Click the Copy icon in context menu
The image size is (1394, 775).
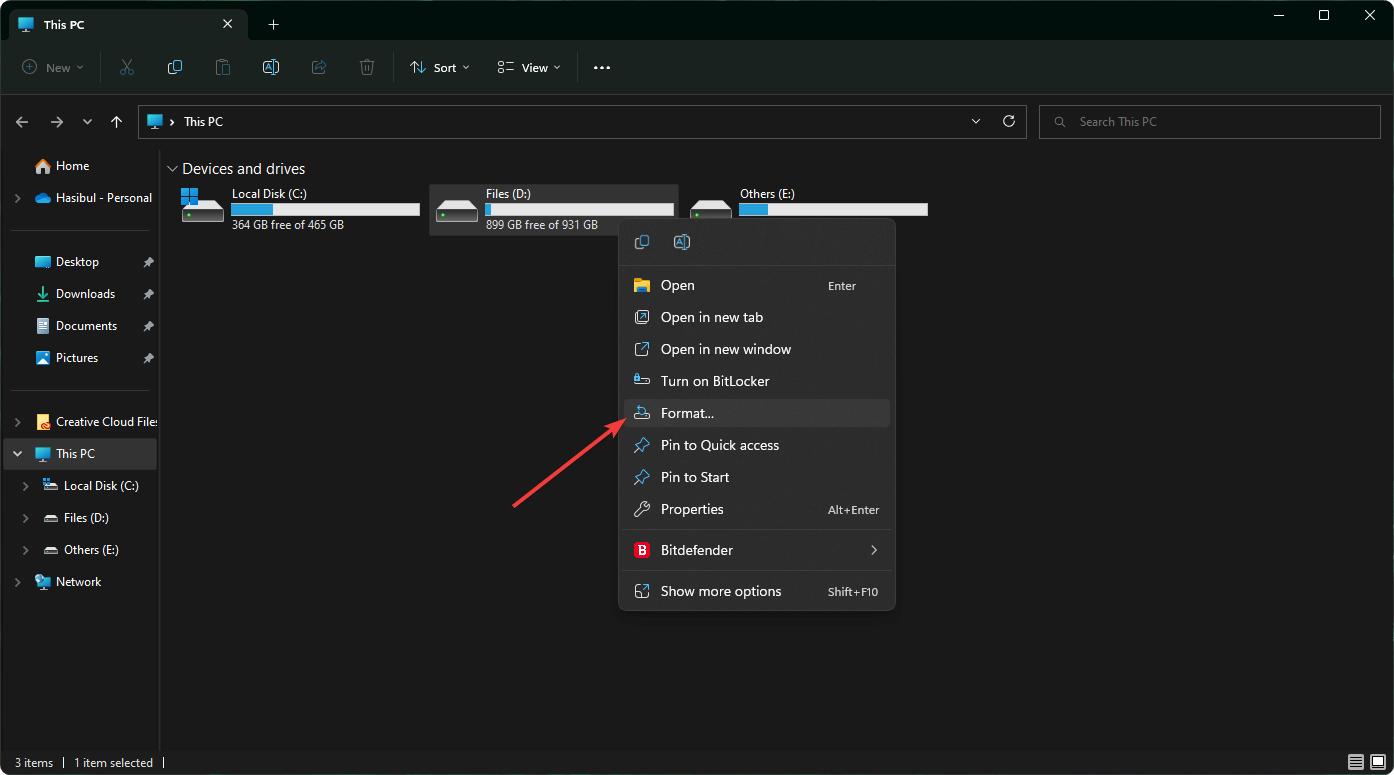coord(643,242)
